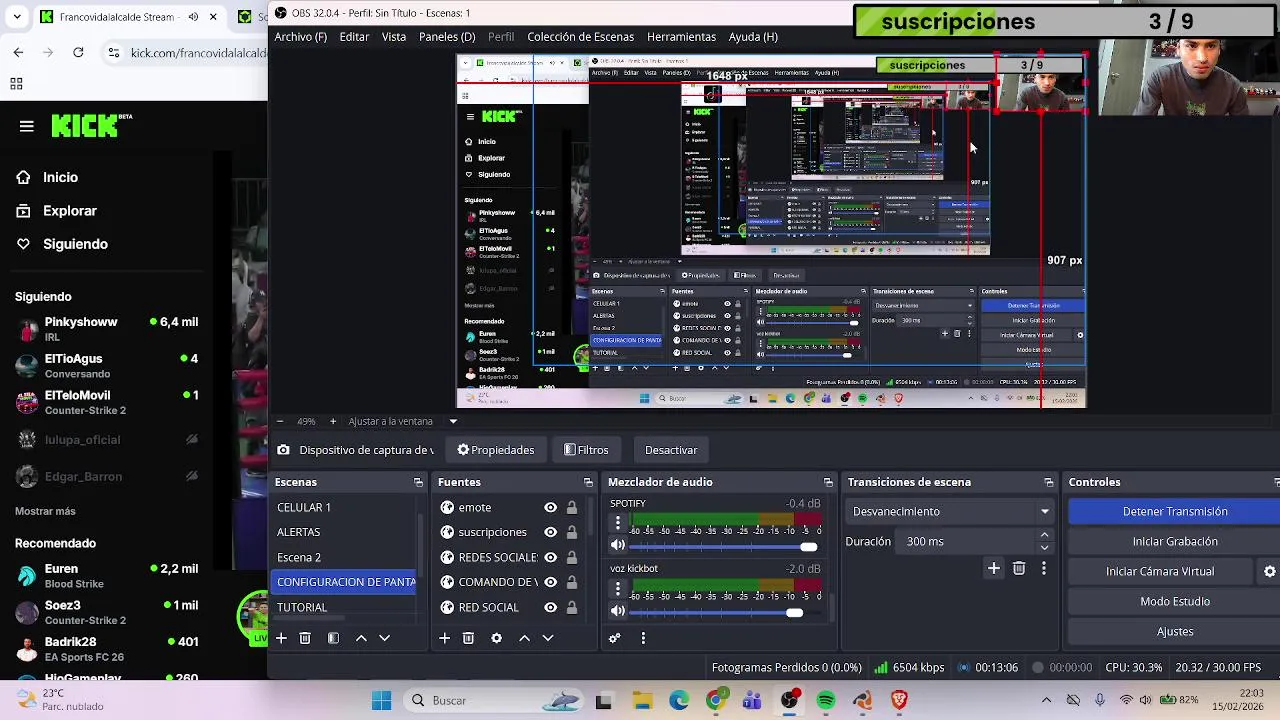Image resolution: width=1280 pixels, height=720 pixels.
Task: Pop out the Mezclador de audio dock
Action: pyautogui.click(x=828, y=482)
